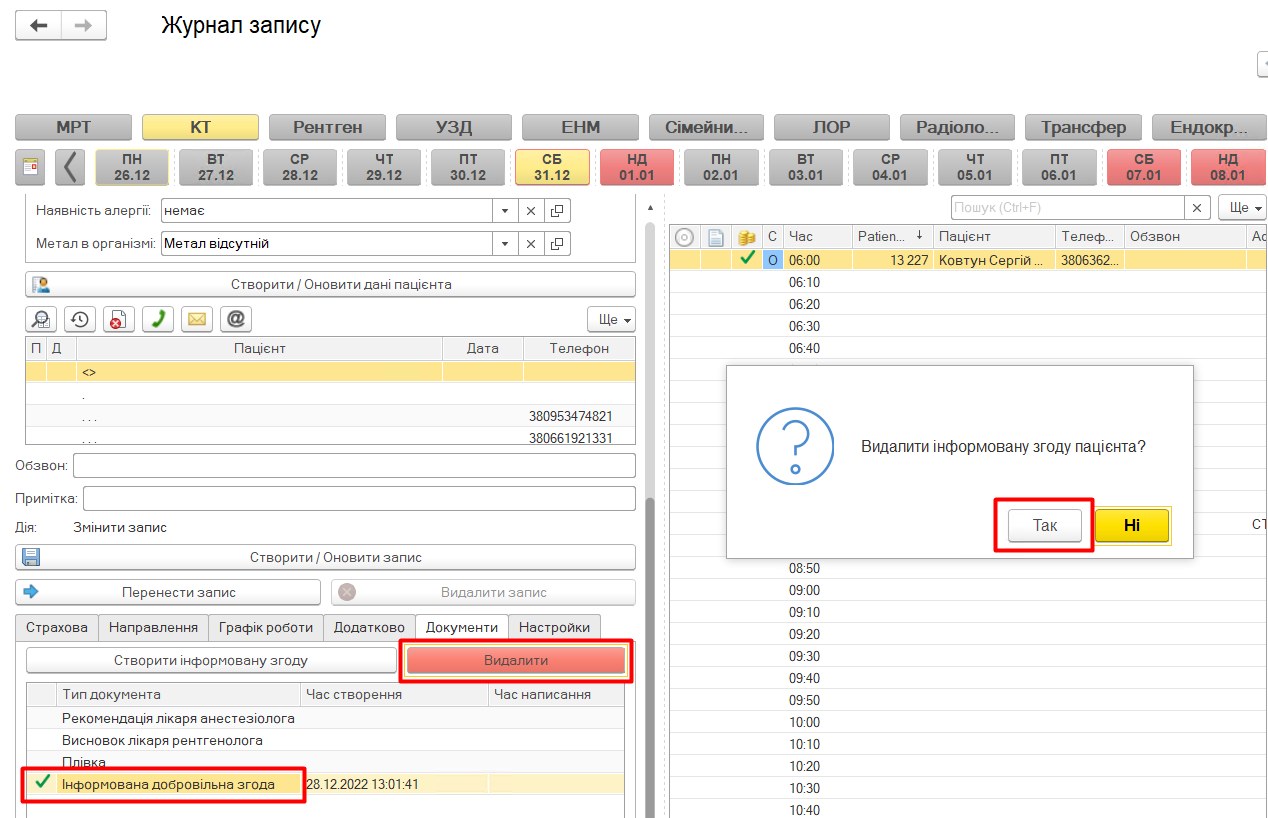Click the patient search magnifier icon

click(x=41, y=319)
